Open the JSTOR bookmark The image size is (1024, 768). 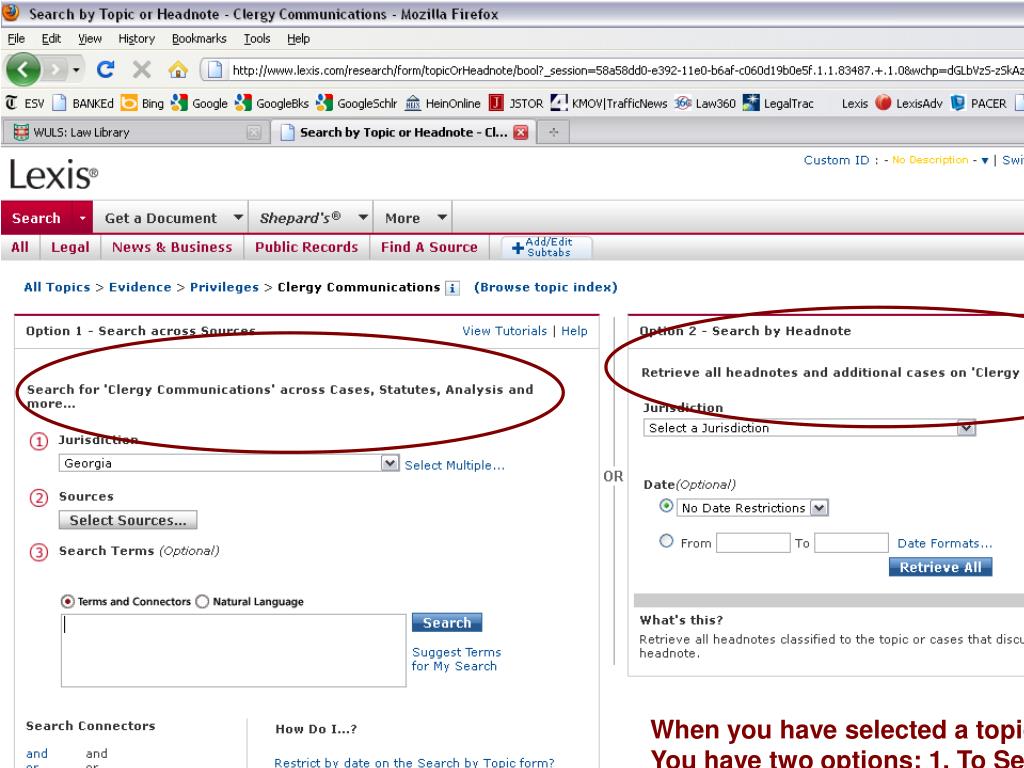[x=516, y=103]
